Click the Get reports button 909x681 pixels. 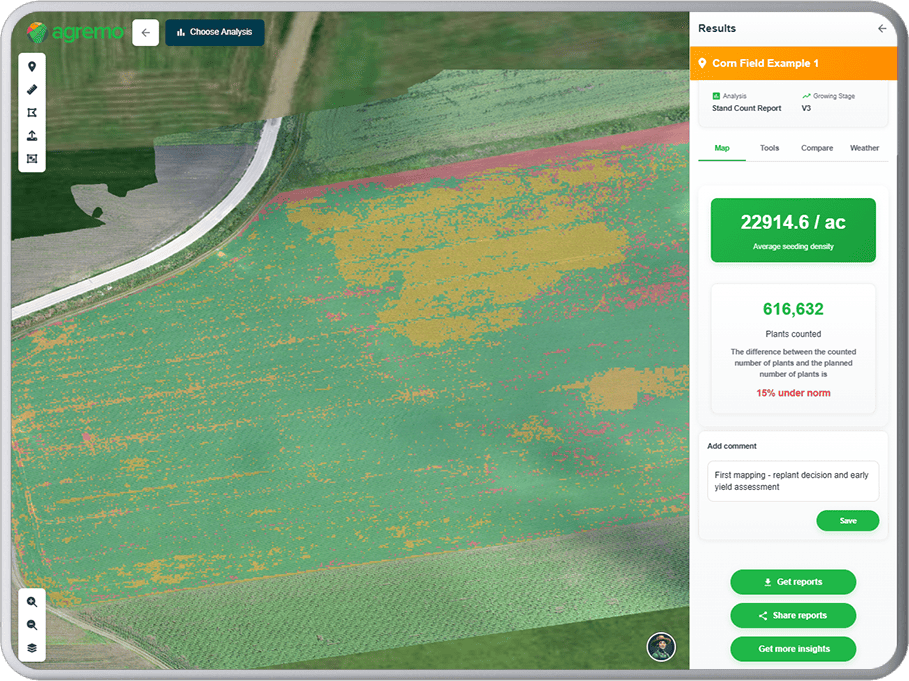pos(793,582)
